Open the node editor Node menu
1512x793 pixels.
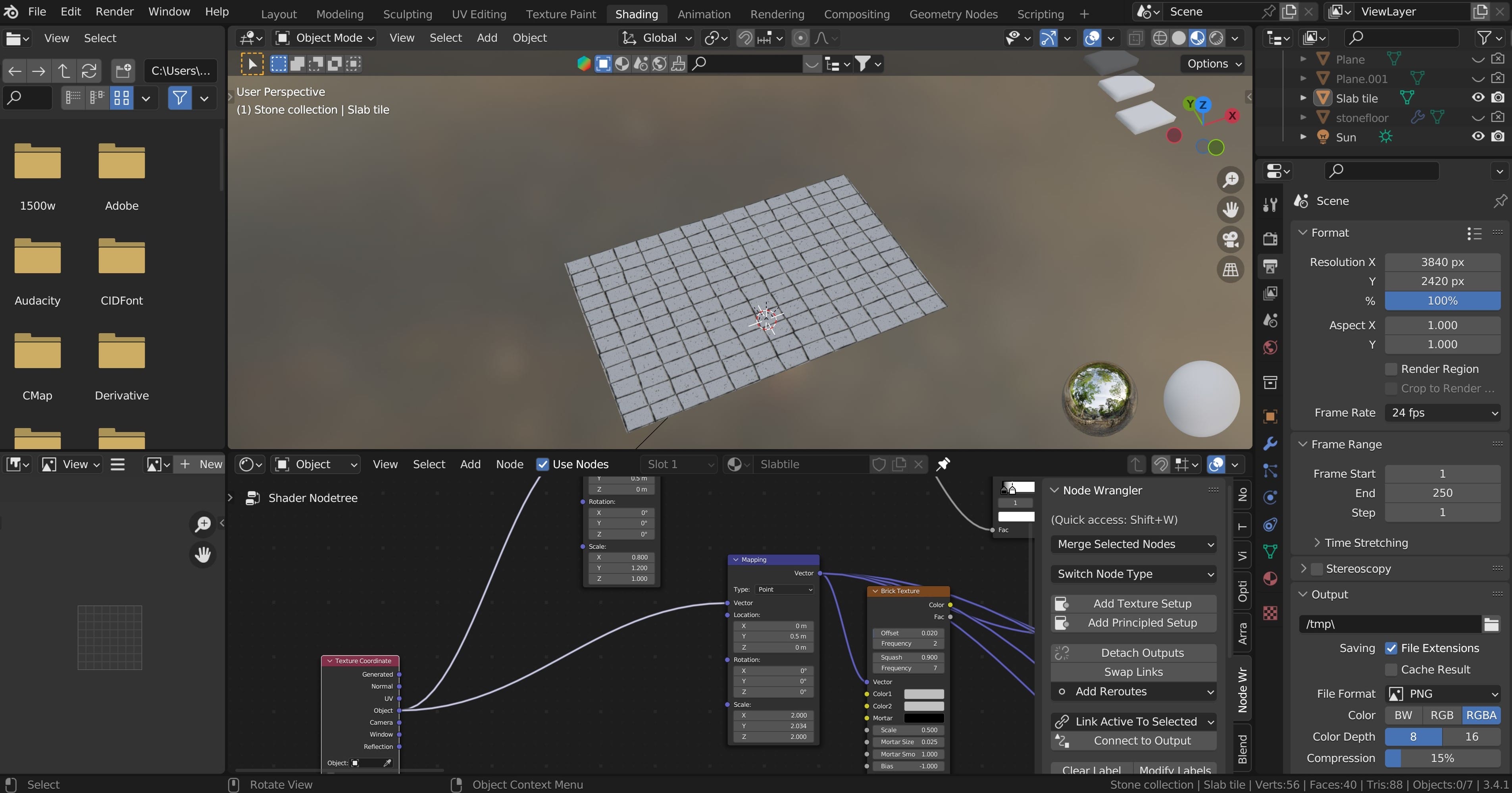[510, 464]
